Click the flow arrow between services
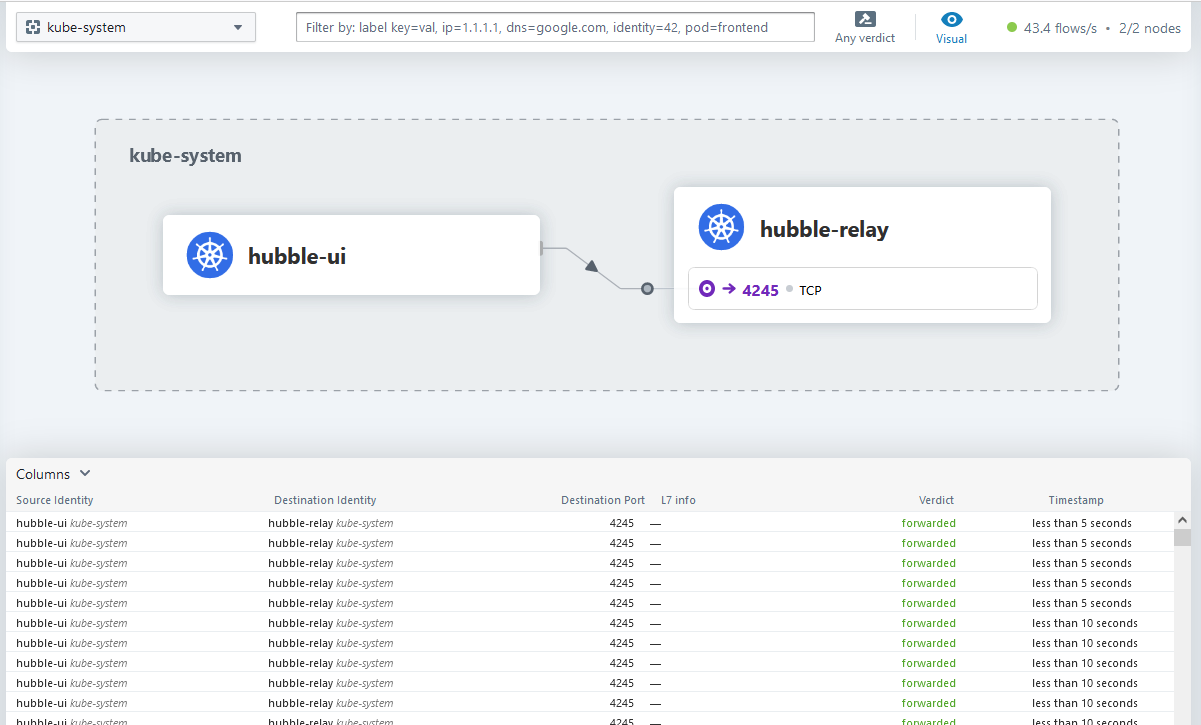The width and height of the screenshot is (1201, 725). [x=592, y=266]
